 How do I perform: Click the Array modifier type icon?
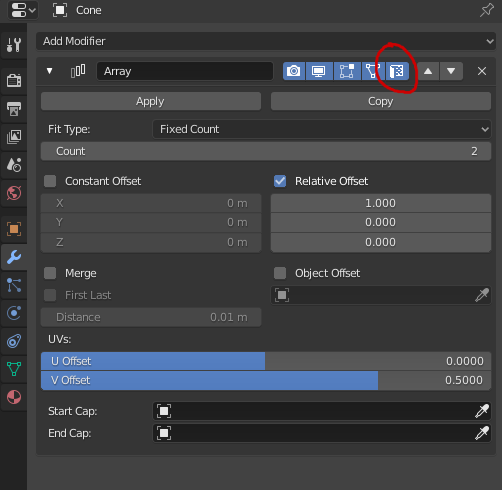coord(78,71)
